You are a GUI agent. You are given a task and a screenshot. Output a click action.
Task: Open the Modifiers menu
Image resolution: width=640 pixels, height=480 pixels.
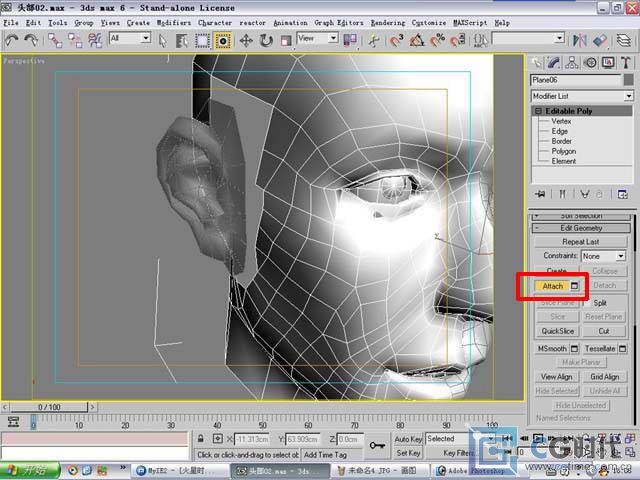[174, 23]
